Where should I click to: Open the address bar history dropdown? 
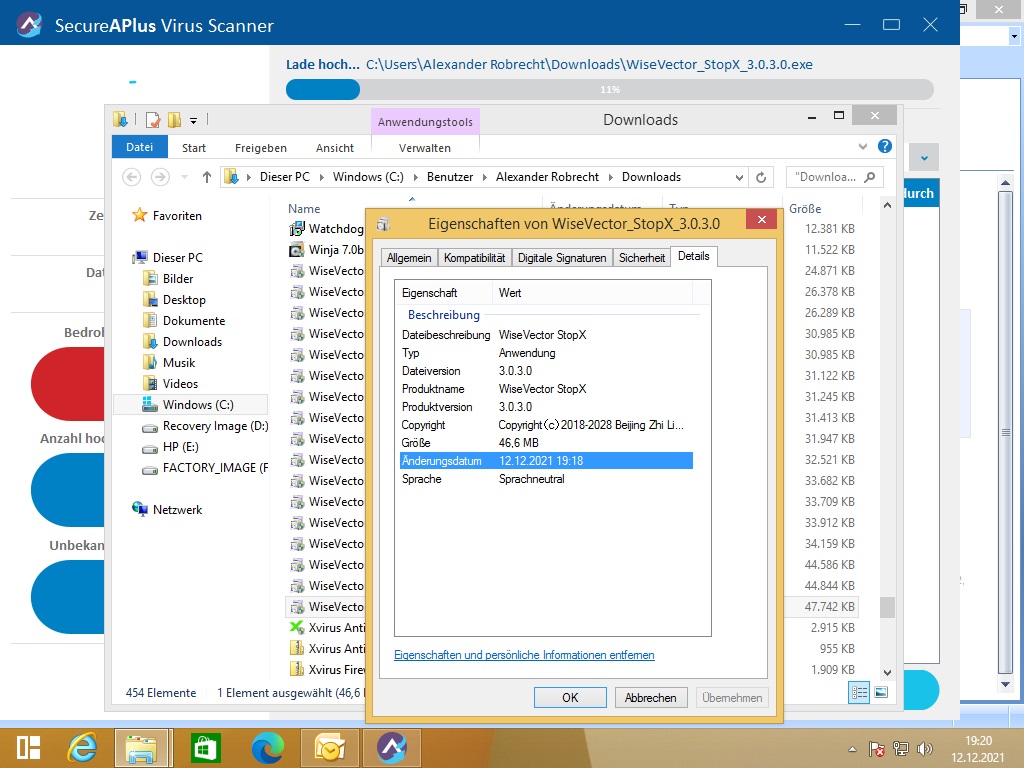tap(739, 177)
